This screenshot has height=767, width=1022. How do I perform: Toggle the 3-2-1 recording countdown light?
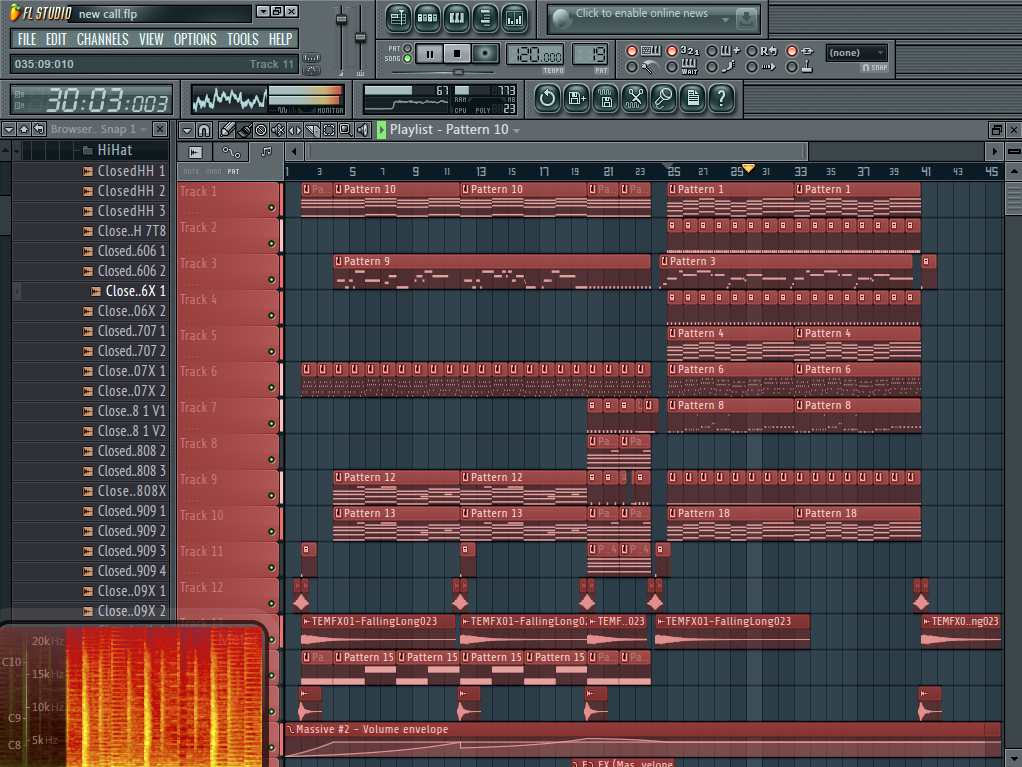tap(672, 51)
